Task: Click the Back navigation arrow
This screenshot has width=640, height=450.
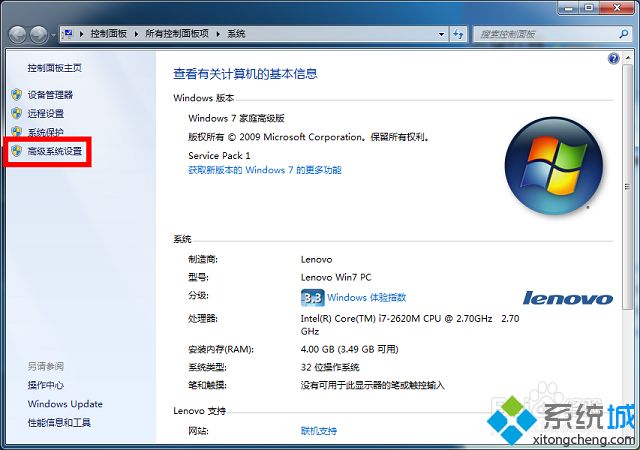Action: click(17, 34)
